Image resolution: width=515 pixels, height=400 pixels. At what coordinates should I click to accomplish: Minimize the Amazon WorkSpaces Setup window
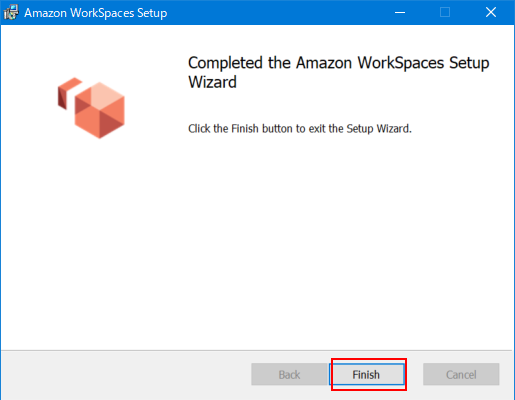coord(400,13)
